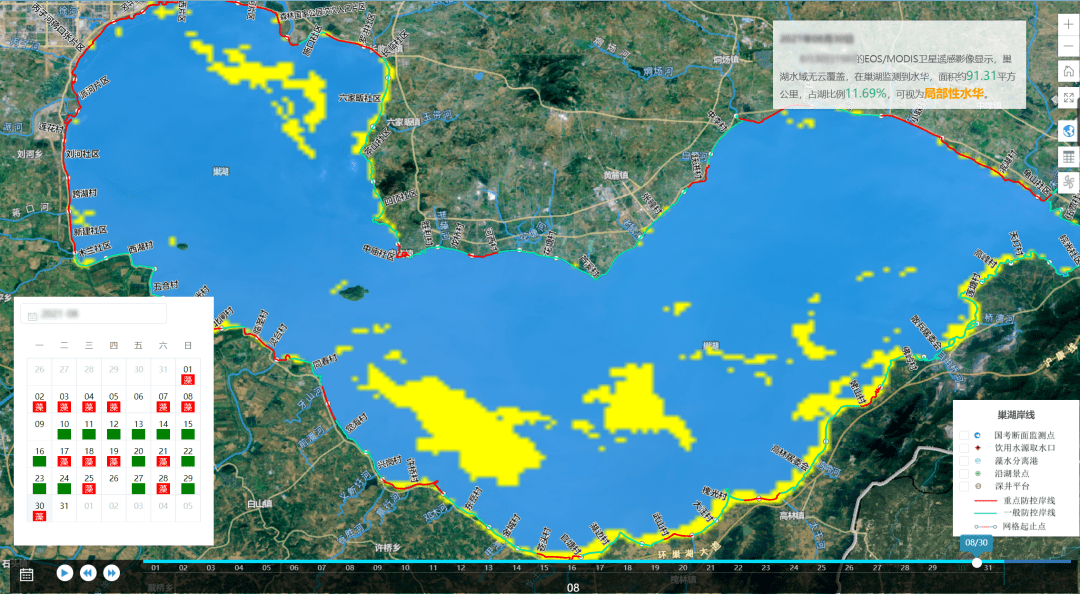Toggle the 深井平台 layer checkbox
The width and height of the screenshot is (1080, 594).
pyautogui.click(x=964, y=485)
